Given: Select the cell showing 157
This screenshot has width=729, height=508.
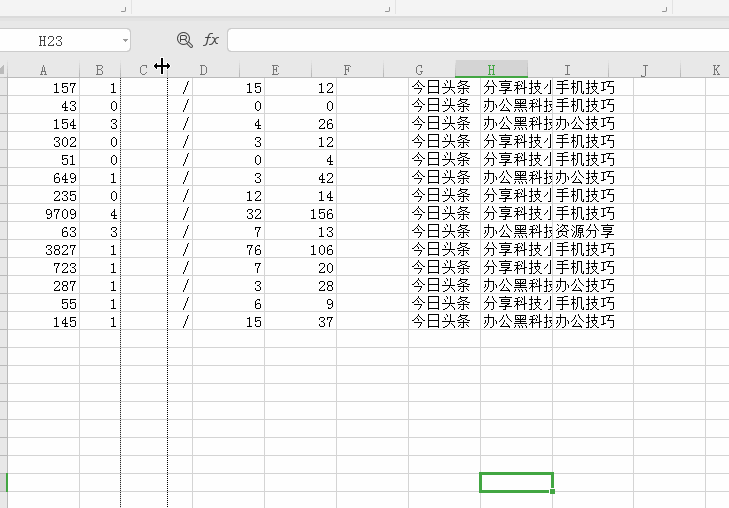Looking at the screenshot, I should (x=43, y=88).
